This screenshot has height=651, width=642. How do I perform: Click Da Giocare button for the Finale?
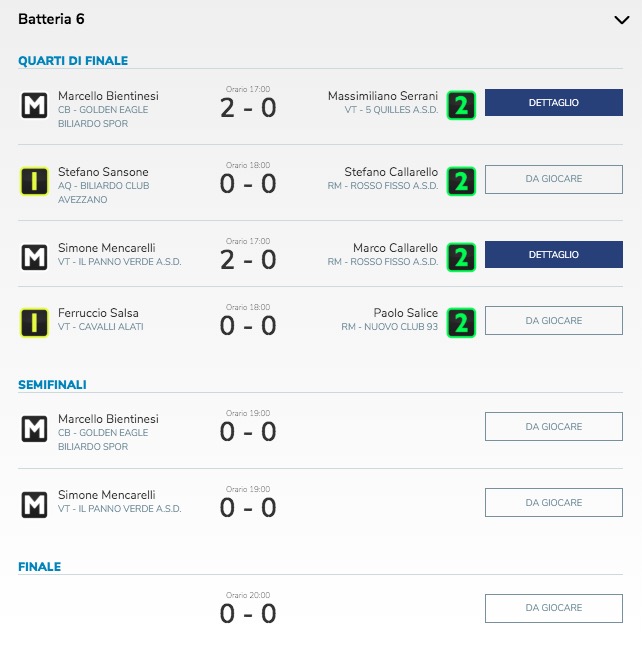(x=554, y=608)
